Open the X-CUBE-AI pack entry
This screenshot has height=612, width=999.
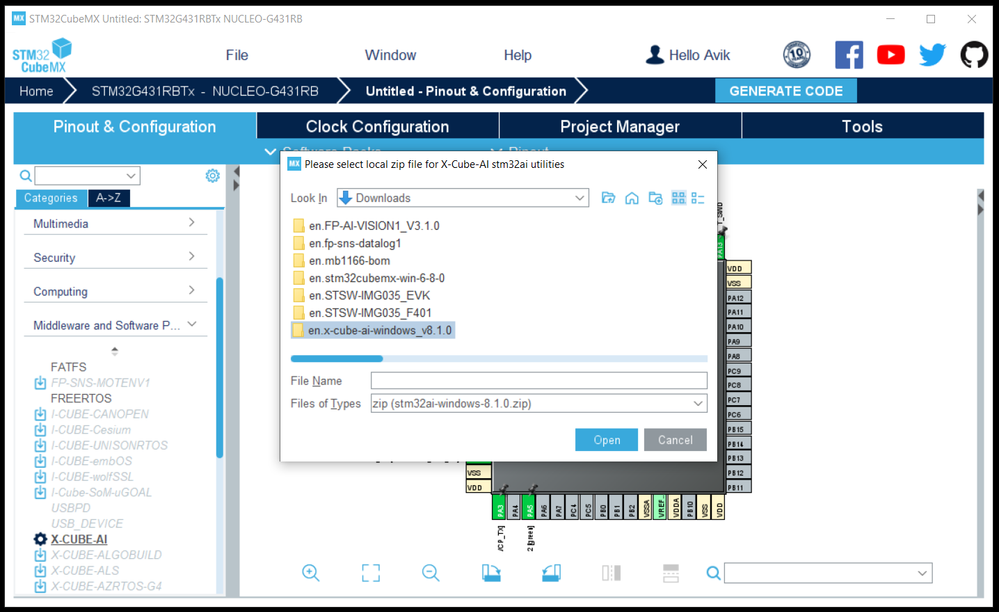[x=79, y=539]
